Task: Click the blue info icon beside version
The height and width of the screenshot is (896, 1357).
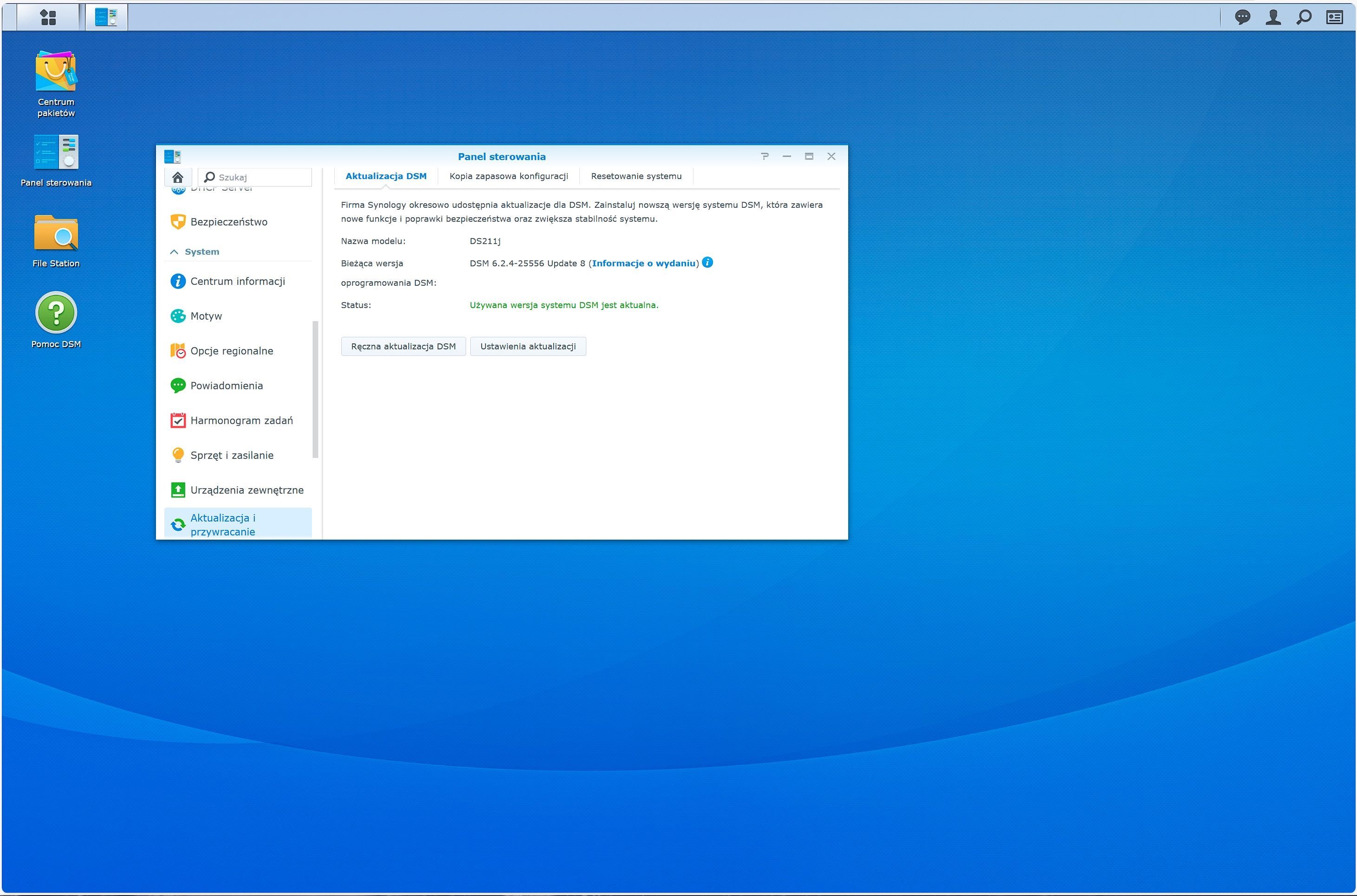Action: coord(708,263)
